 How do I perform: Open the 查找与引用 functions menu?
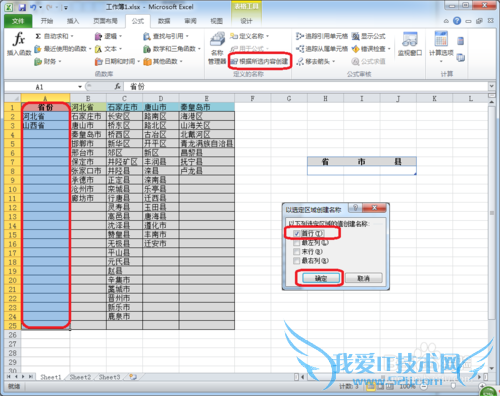[166, 36]
